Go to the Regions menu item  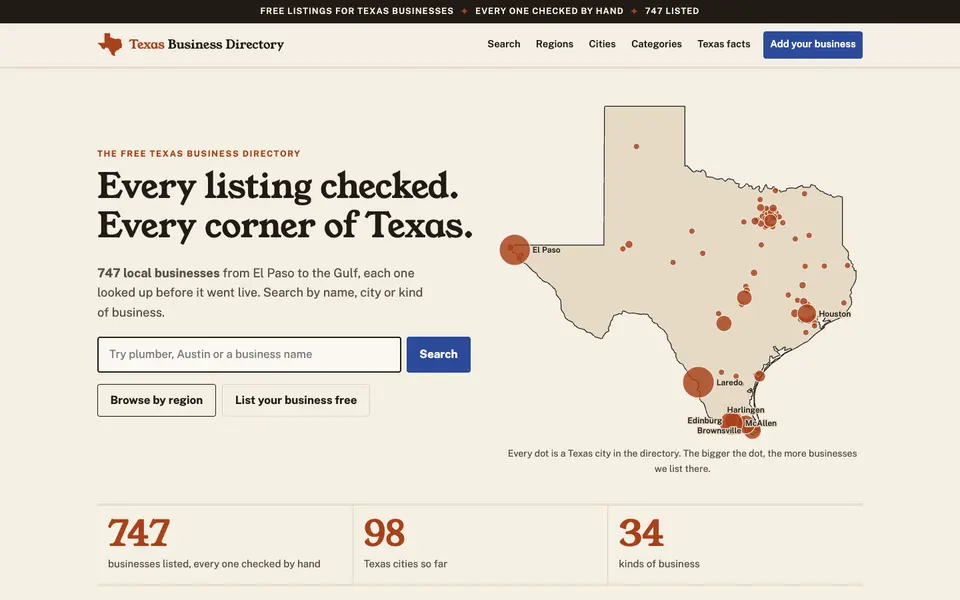(555, 44)
